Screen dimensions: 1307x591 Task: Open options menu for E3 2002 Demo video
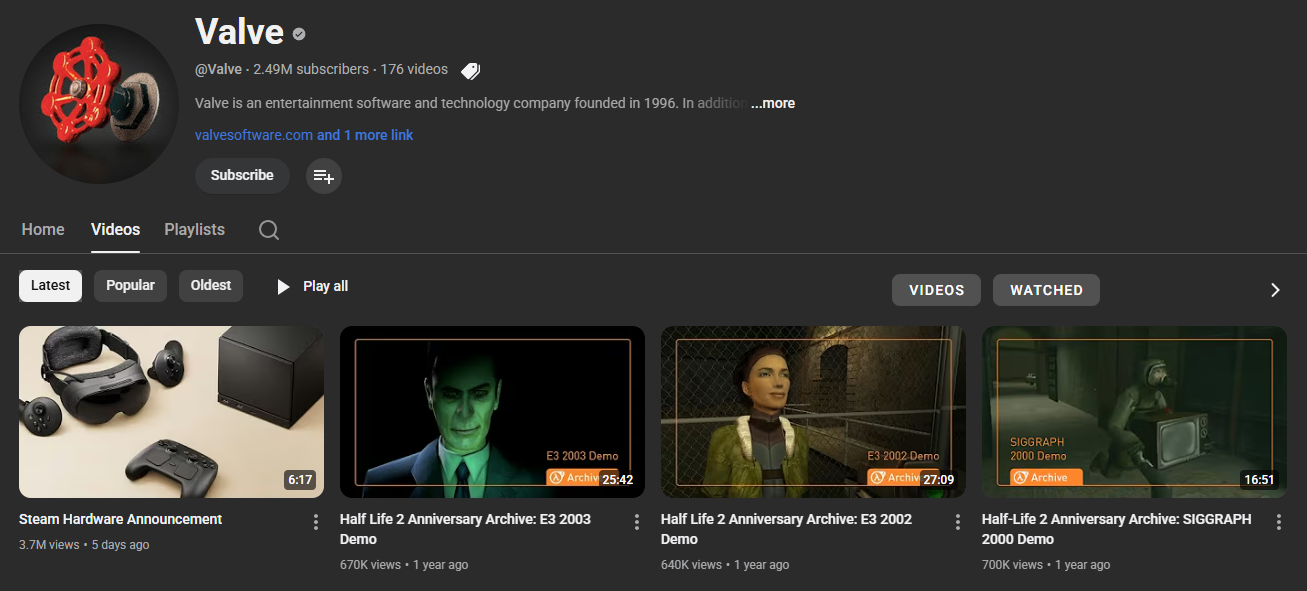tap(957, 522)
